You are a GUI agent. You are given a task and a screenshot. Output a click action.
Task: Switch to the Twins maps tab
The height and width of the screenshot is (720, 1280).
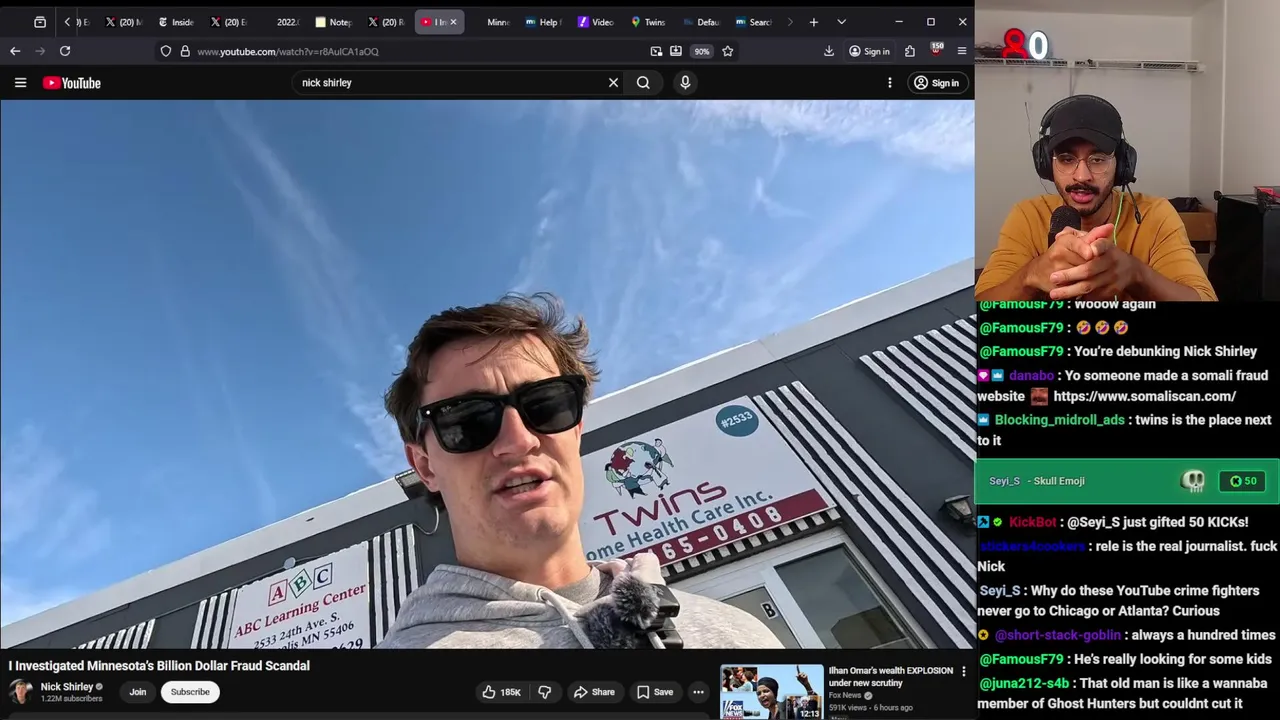point(648,22)
